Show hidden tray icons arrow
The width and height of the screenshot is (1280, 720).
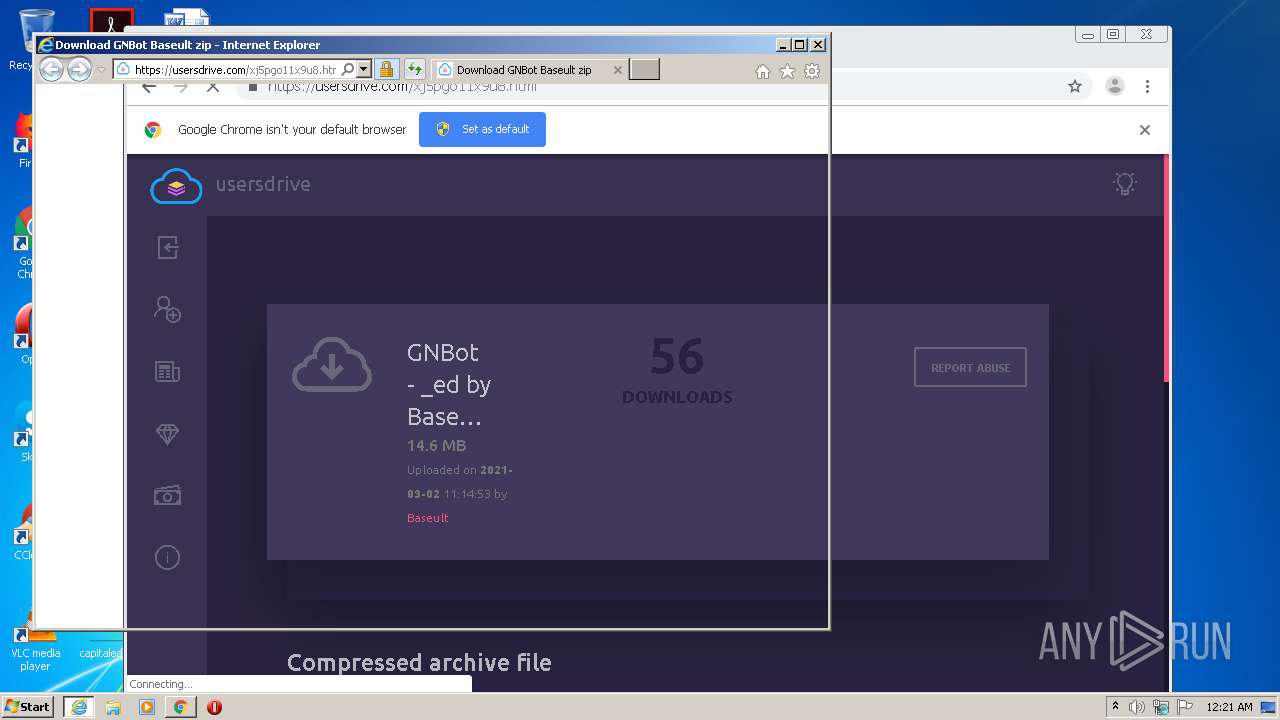pos(1115,707)
